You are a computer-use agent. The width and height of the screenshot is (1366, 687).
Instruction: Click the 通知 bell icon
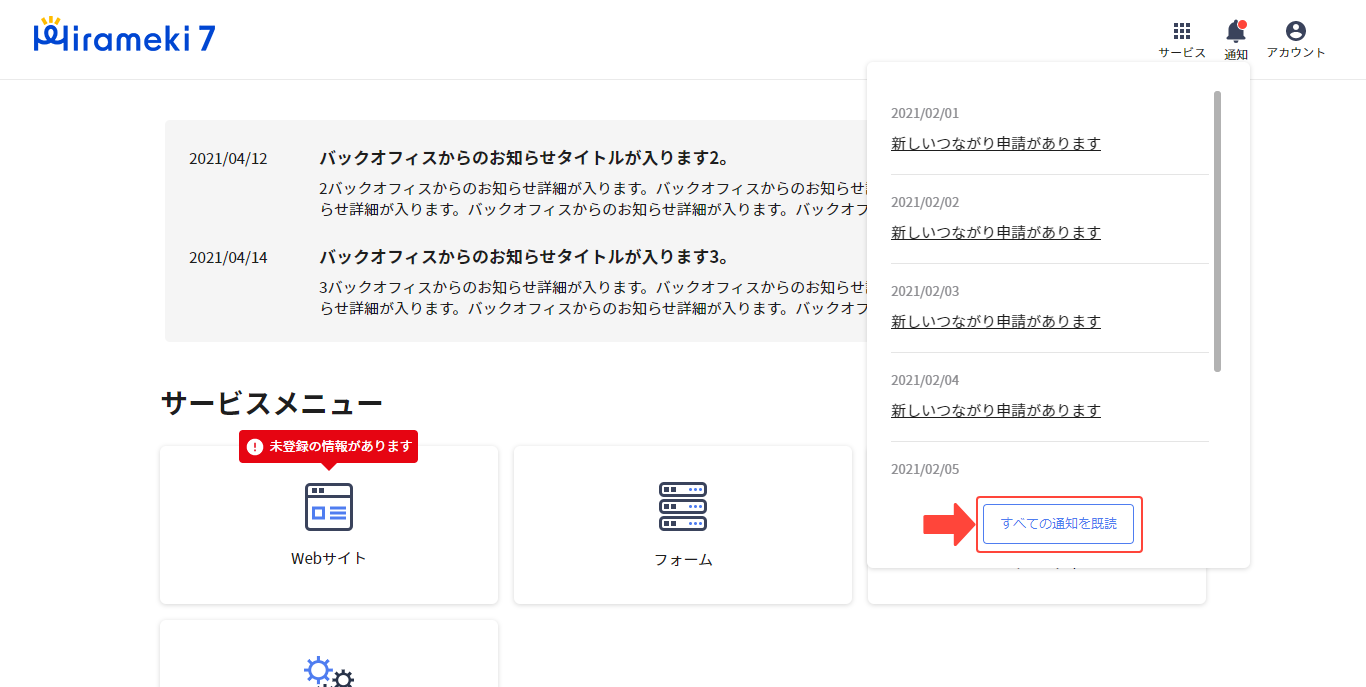coord(1236,31)
